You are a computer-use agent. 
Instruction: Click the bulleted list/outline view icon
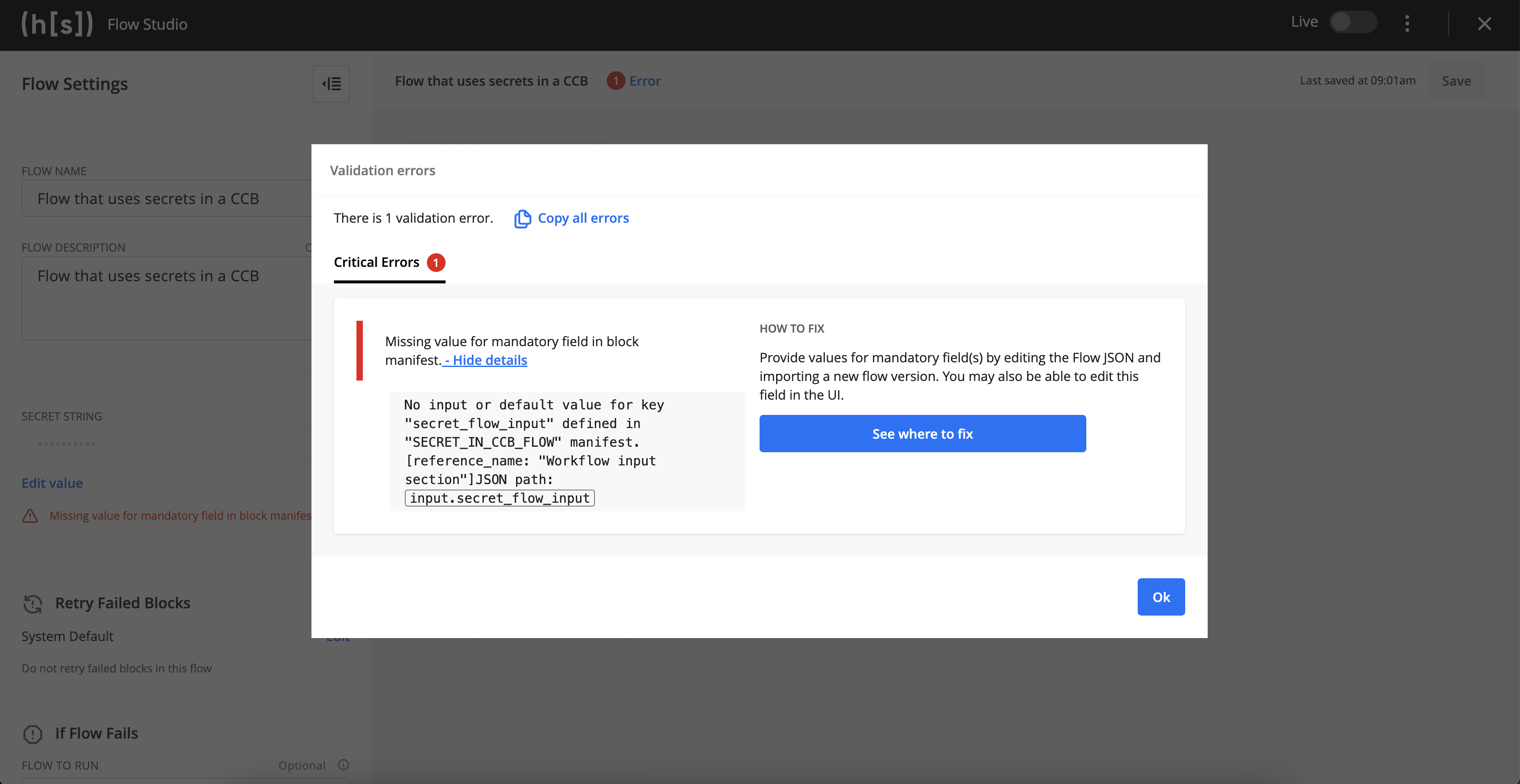click(333, 83)
